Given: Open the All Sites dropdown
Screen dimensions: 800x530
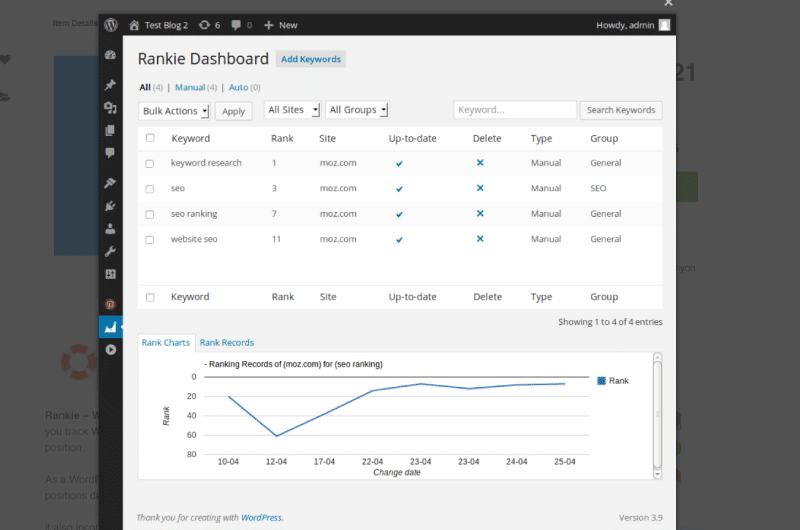Looking at the screenshot, I should (x=292, y=110).
